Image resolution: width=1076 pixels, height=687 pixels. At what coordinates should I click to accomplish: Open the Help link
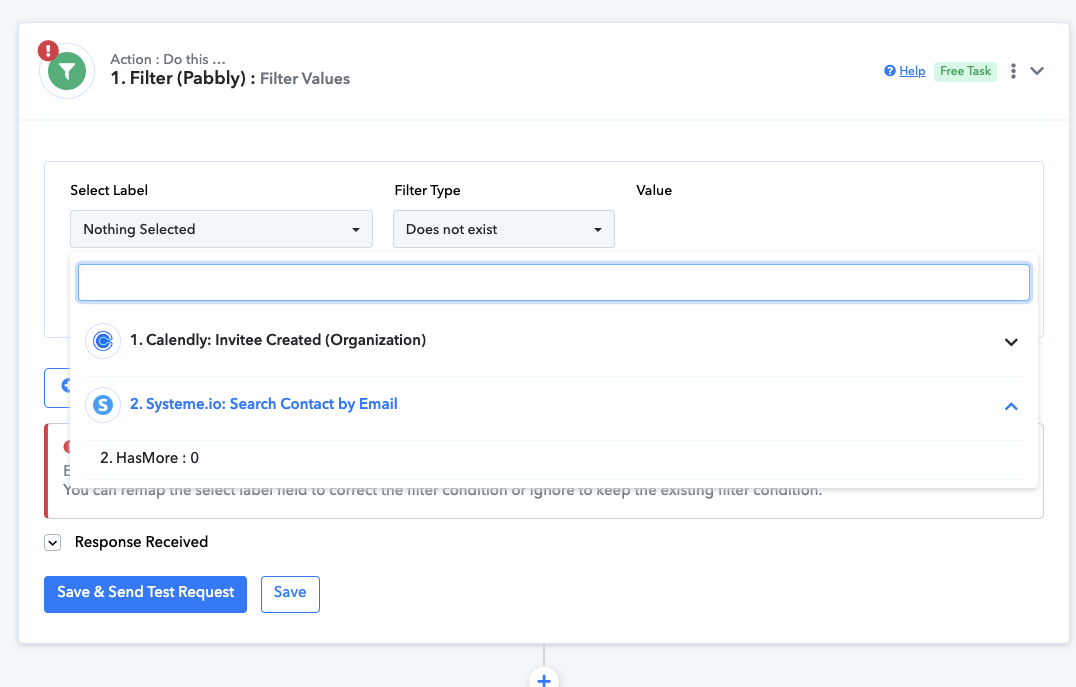click(x=912, y=71)
